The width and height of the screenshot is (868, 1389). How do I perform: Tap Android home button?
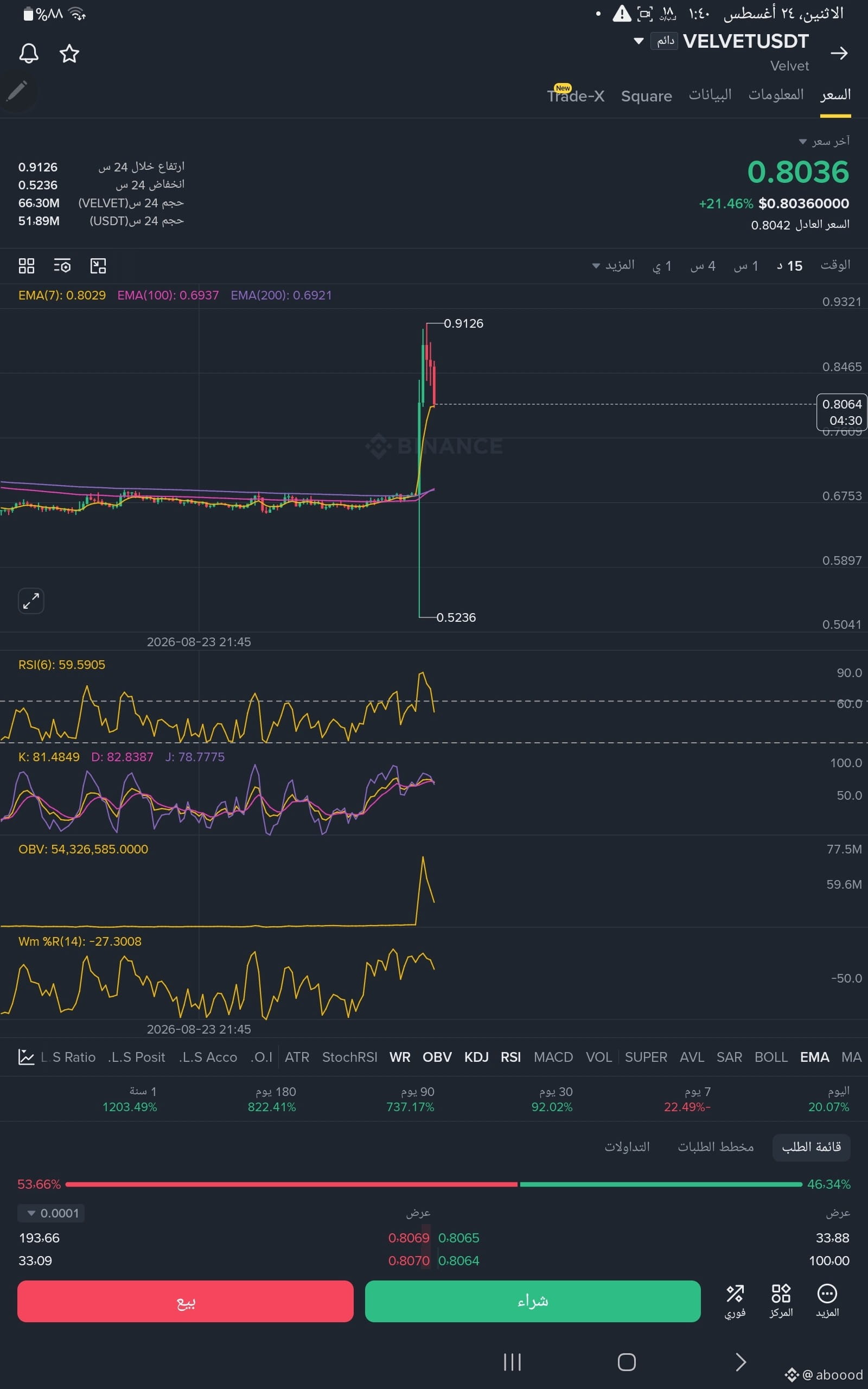pyautogui.click(x=626, y=1362)
